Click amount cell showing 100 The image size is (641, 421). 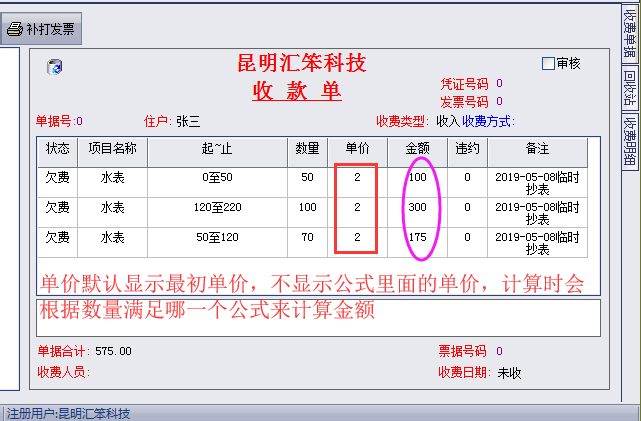(x=417, y=183)
